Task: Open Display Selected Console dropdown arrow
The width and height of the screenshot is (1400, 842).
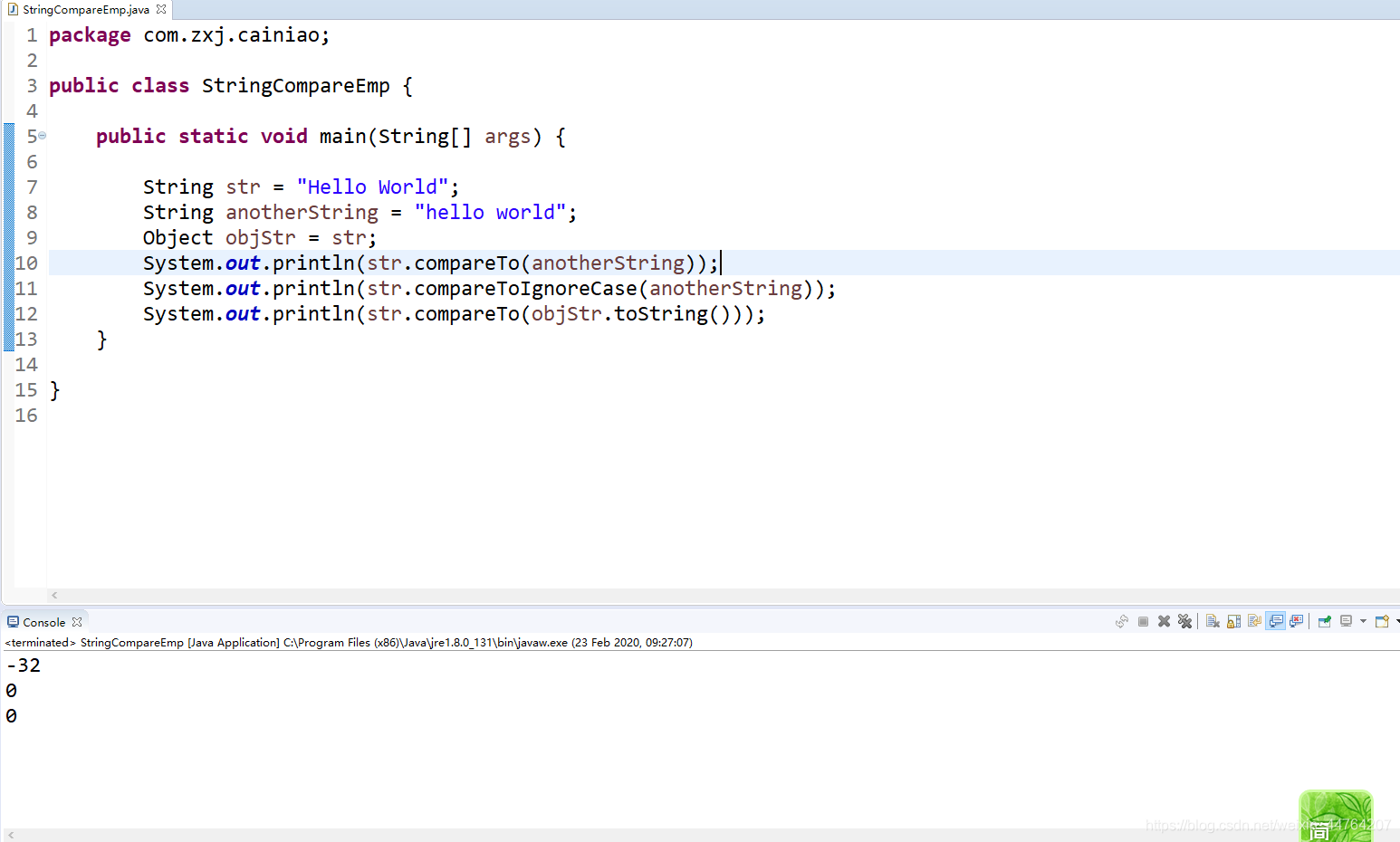Action: [1363, 621]
